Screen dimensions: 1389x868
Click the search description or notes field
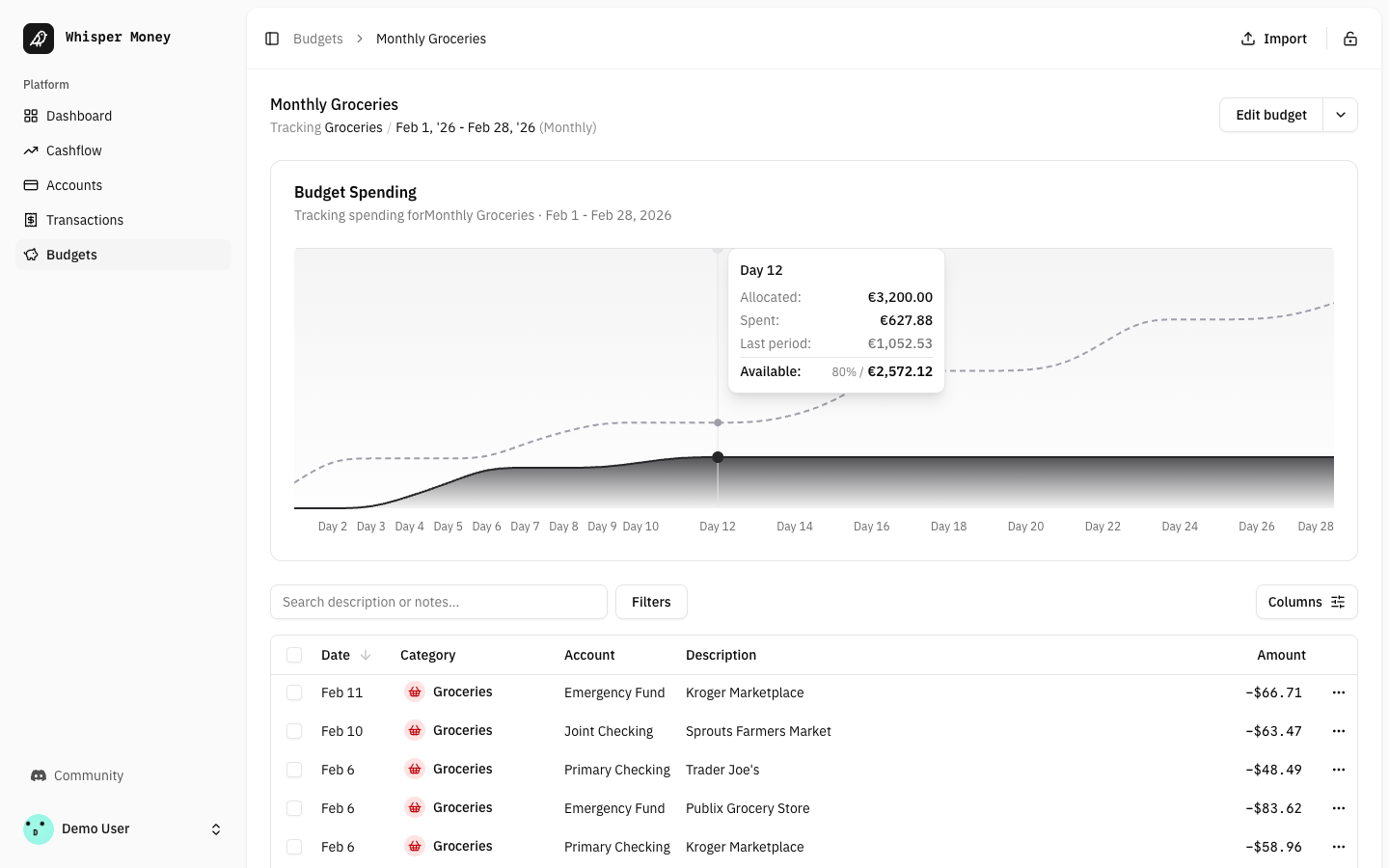439,602
